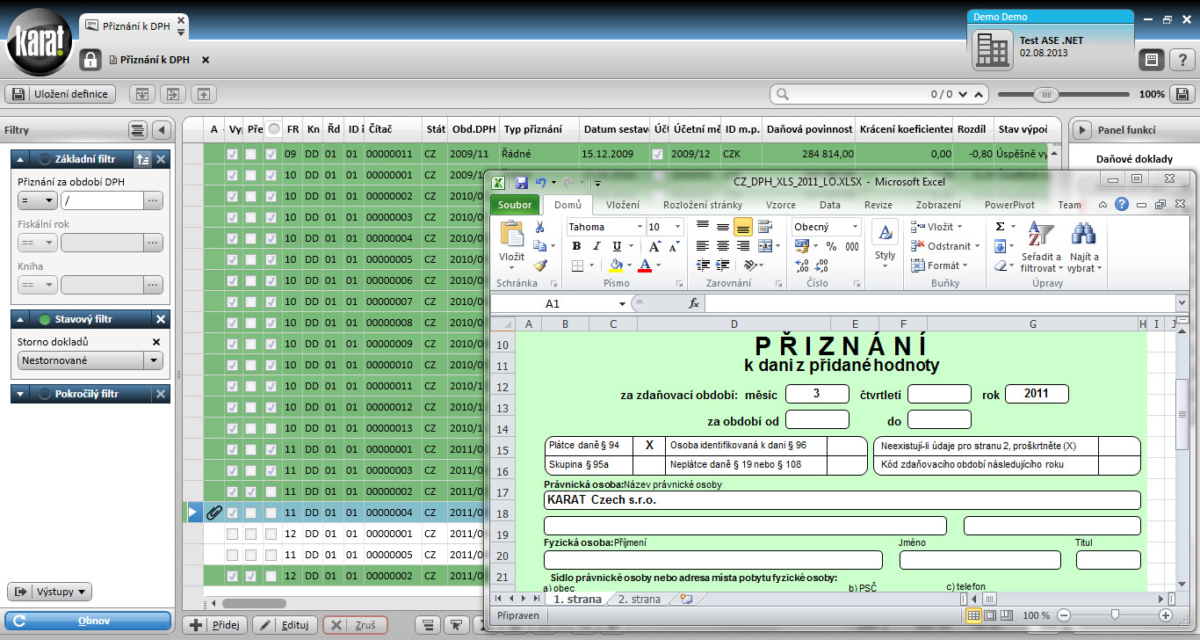Toggle Základní filtr active indicator
Image resolution: width=1200 pixels, height=640 pixels.
coord(46,159)
